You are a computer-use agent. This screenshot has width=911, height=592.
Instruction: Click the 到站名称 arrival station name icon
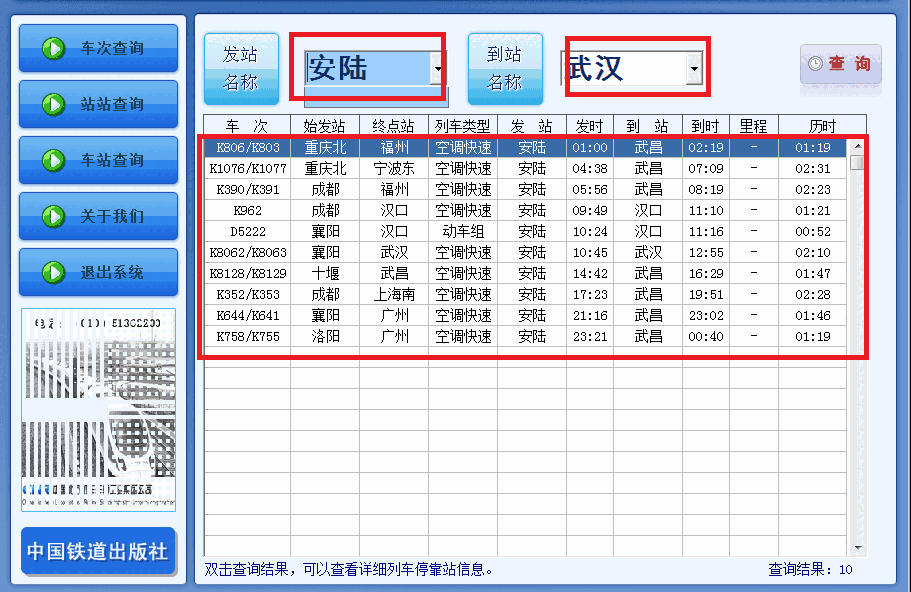pyautogui.click(x=505, y=68)
